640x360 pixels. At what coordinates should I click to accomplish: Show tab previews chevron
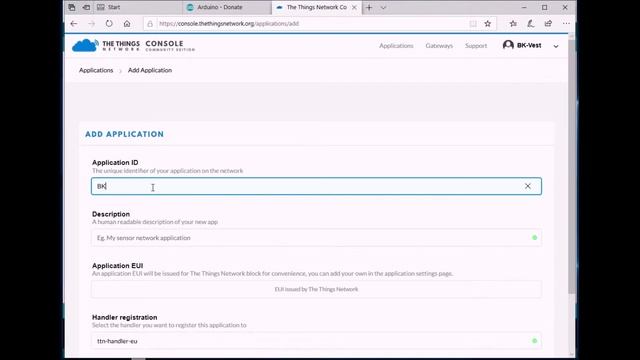(x=383, y=7)
